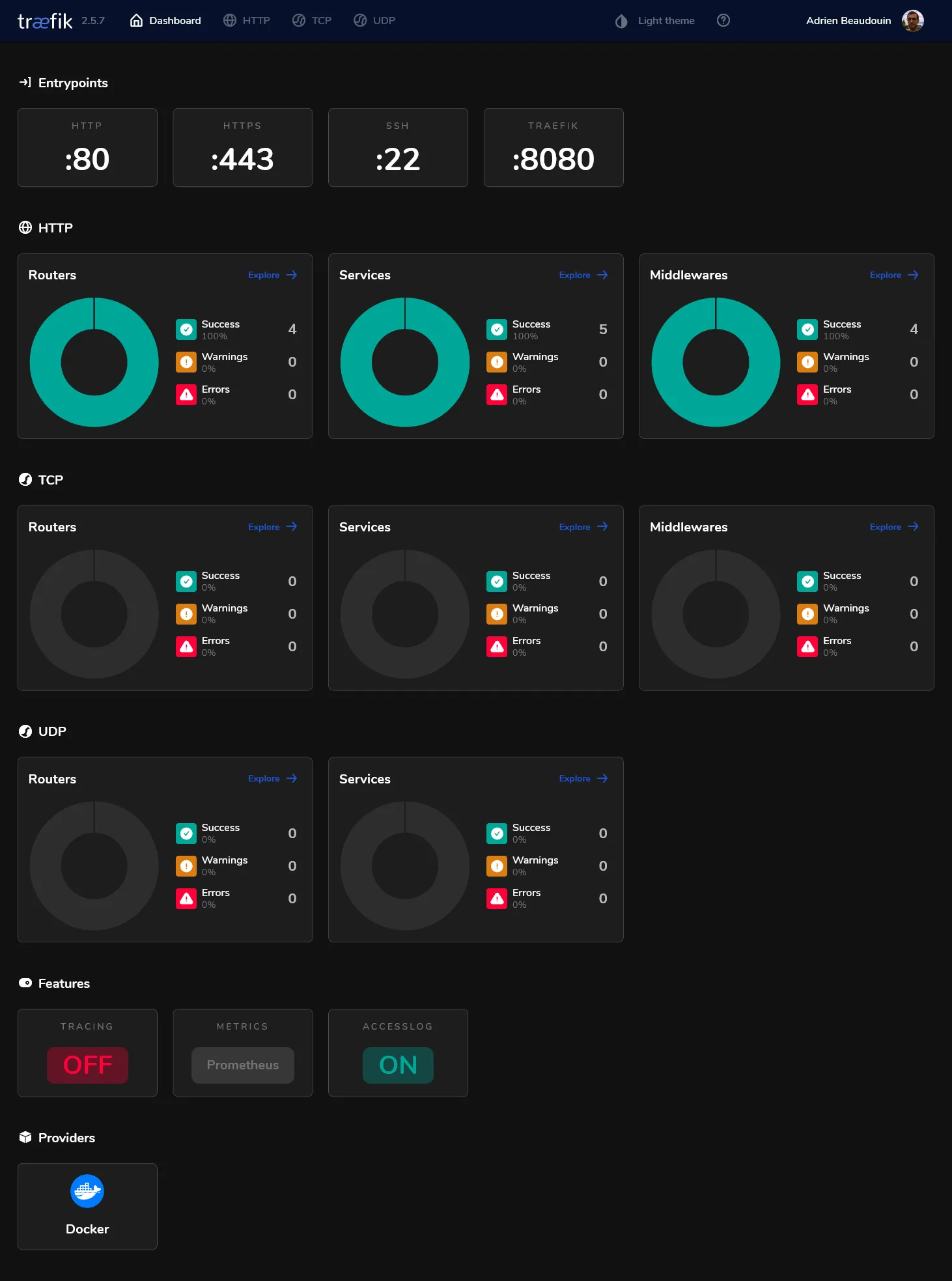Click HTTP Routers Errors red icon
Viewport: 952px width, 1281px height.
[186, 395]
